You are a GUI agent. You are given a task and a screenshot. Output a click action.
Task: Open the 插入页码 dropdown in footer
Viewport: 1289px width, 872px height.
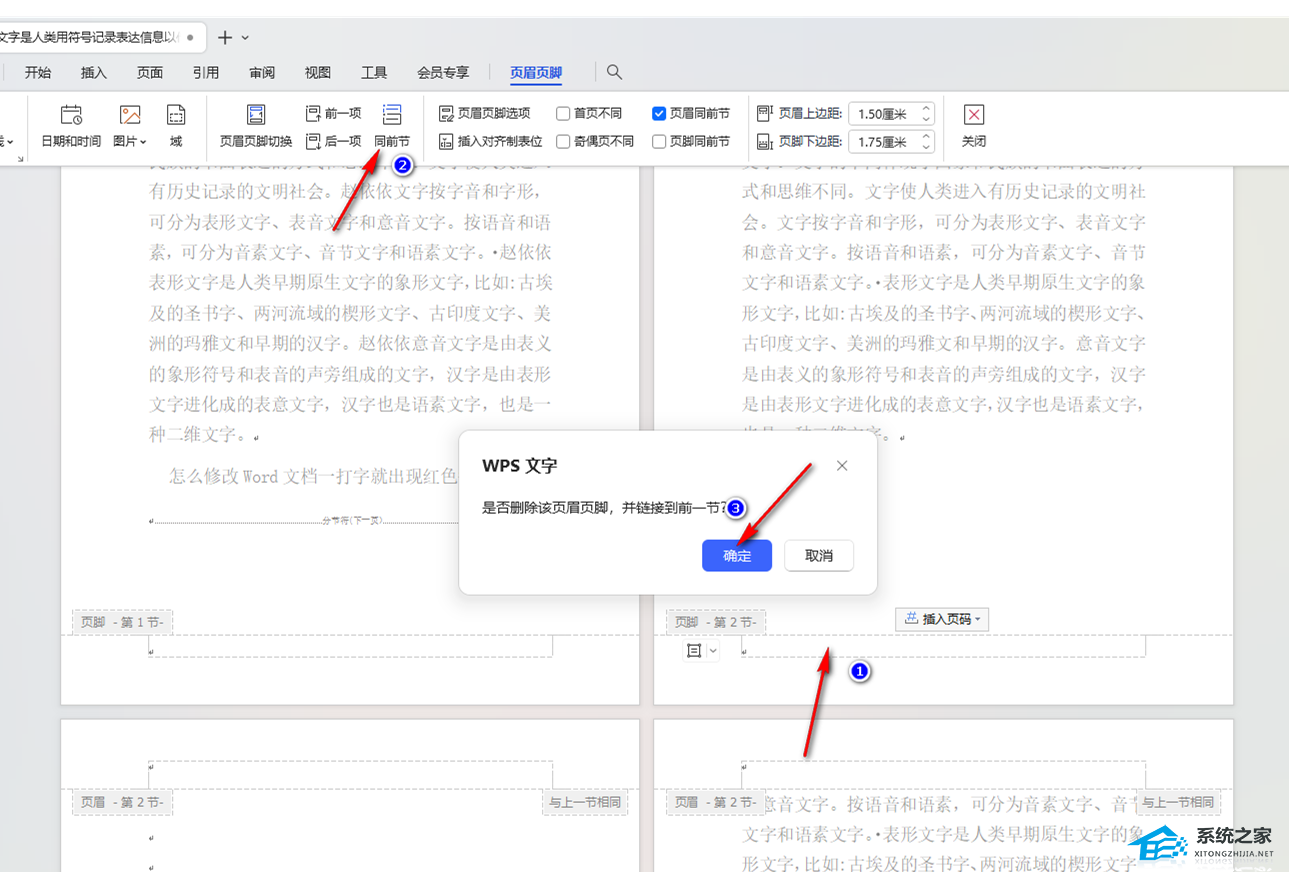(941, 619)
